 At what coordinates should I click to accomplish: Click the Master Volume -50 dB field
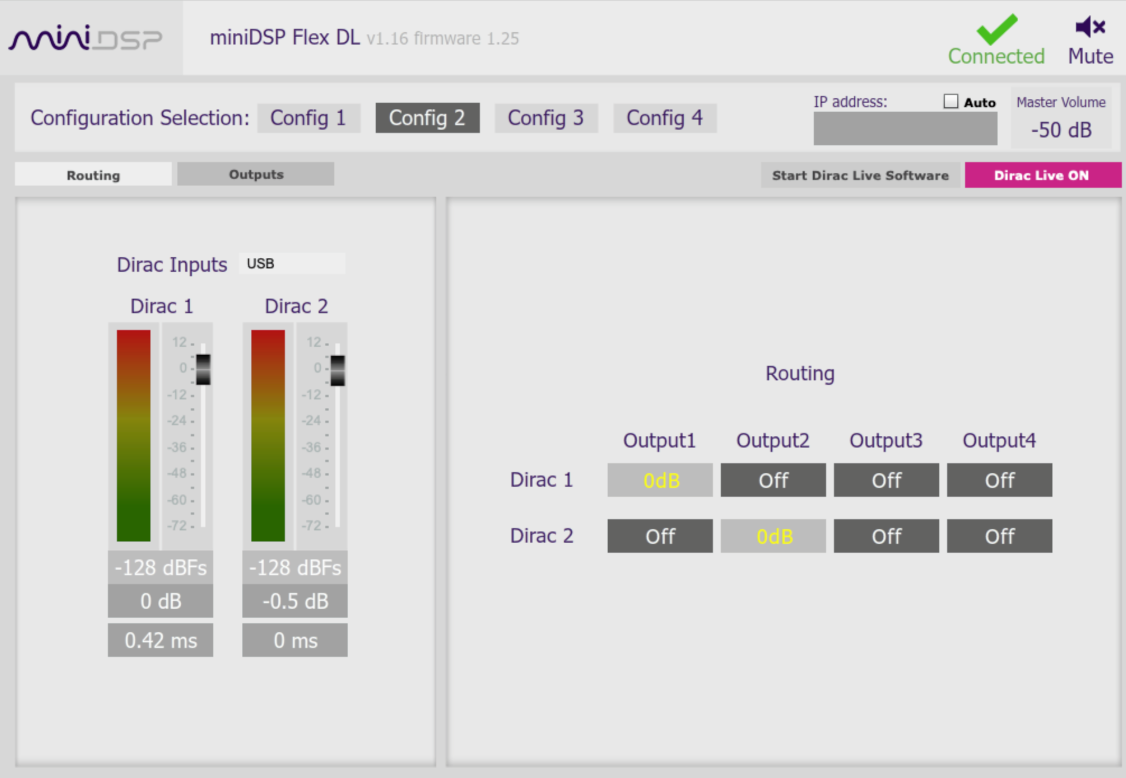(x=1061, y=130)
